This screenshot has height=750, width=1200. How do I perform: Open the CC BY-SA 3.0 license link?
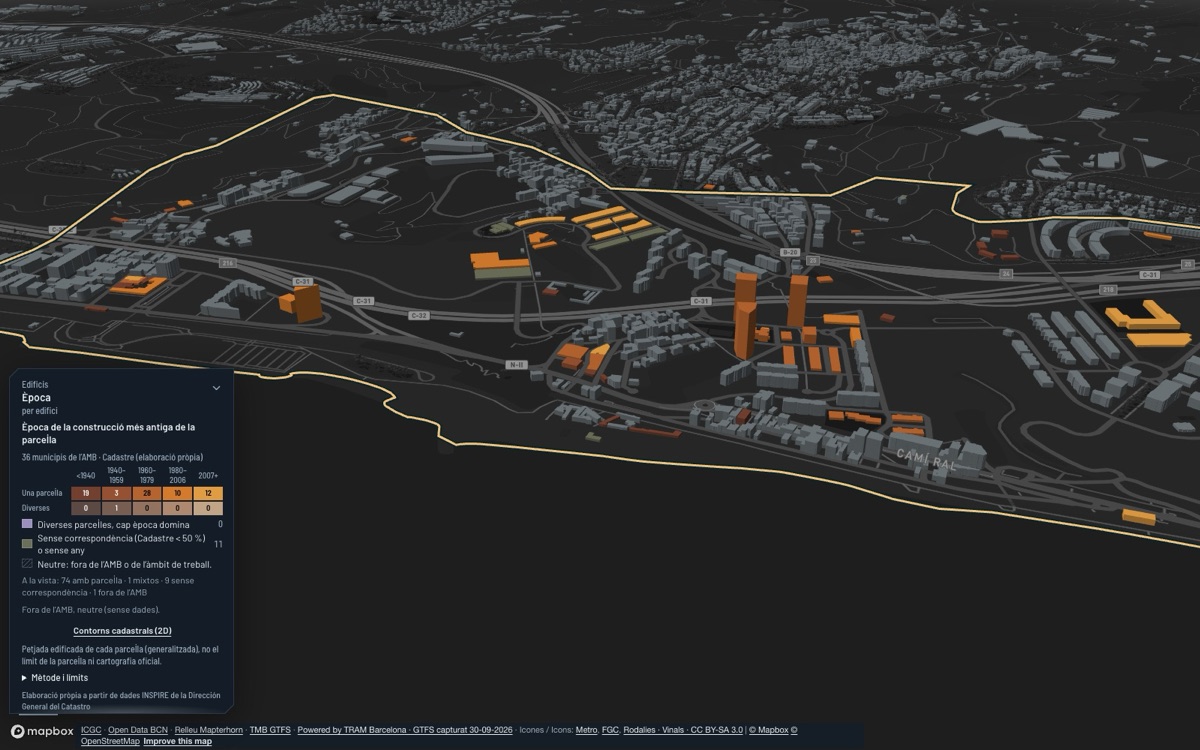tap(717, 730)
